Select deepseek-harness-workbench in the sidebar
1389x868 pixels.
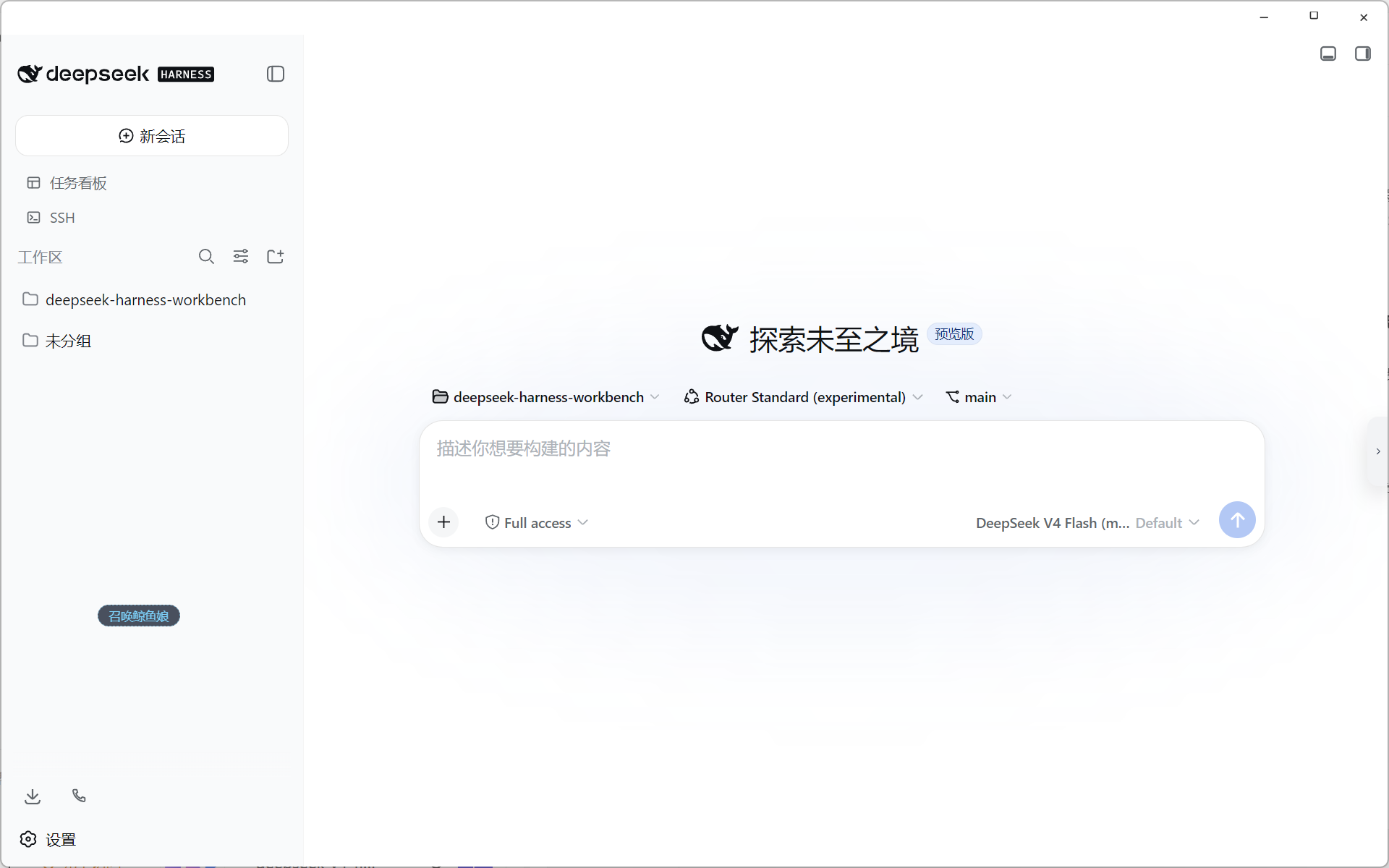coord(152,299)
